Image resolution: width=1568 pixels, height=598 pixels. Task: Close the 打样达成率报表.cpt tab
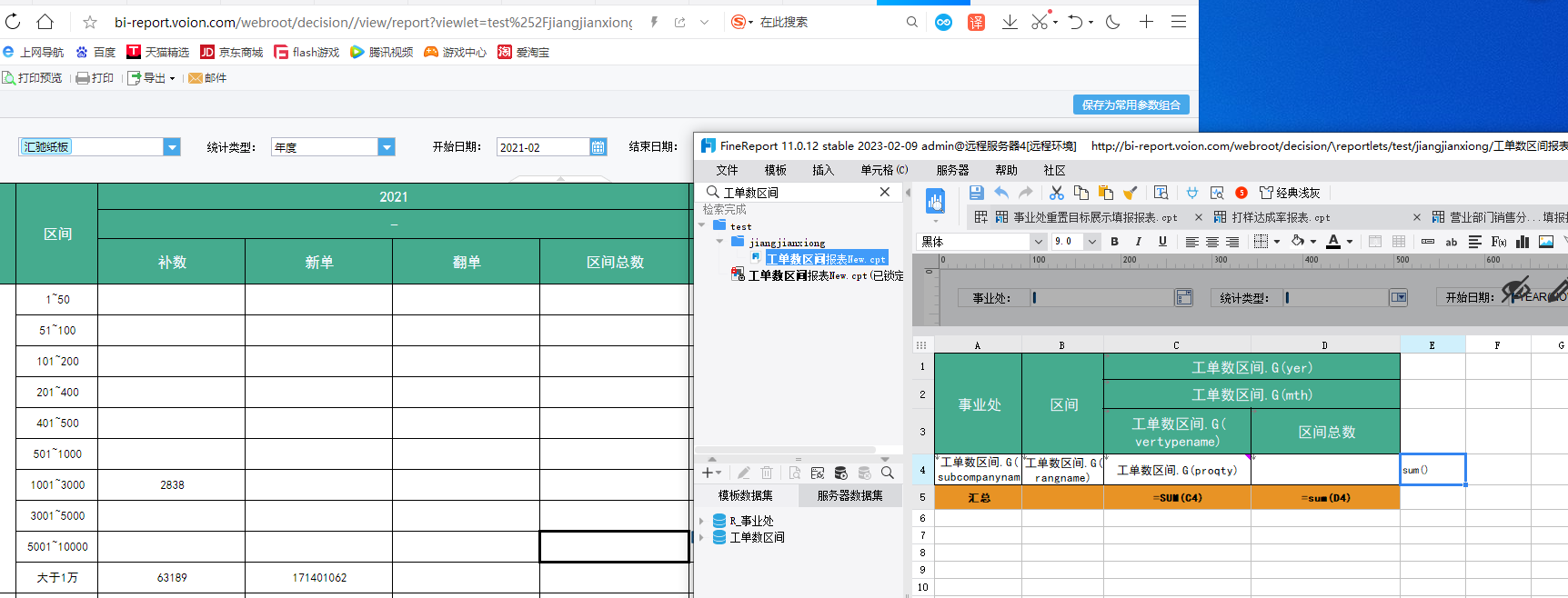pos(1416,217)
